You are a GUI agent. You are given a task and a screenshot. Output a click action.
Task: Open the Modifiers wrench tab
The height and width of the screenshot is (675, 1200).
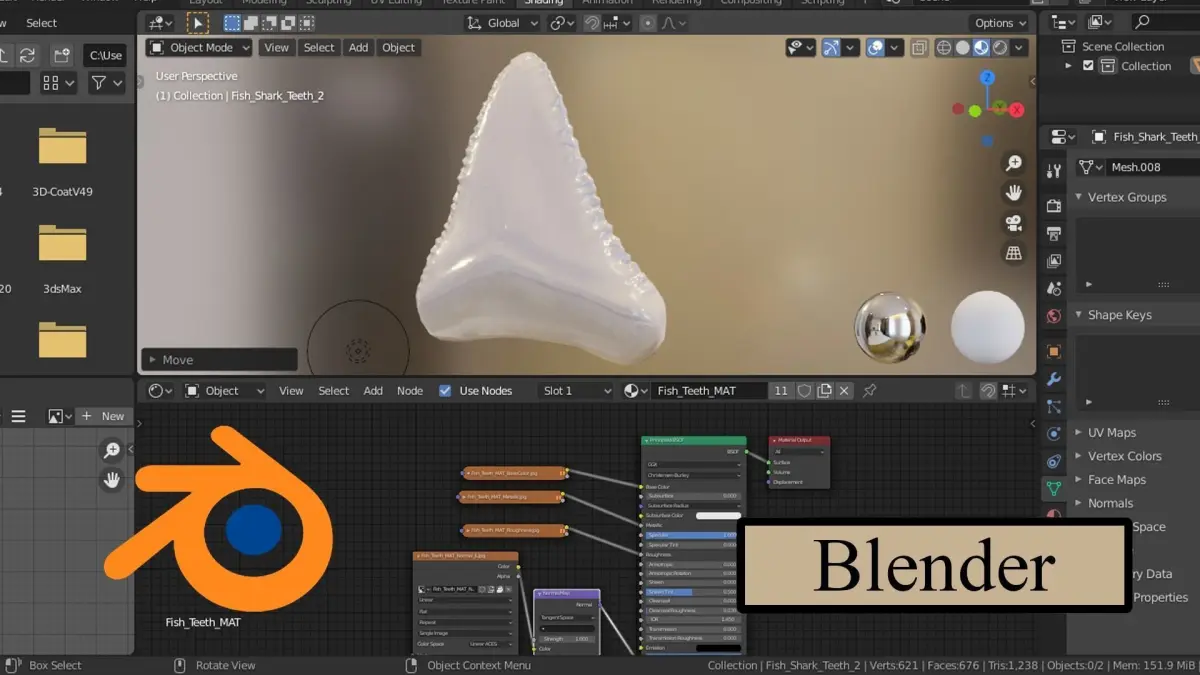[1053, 379]
